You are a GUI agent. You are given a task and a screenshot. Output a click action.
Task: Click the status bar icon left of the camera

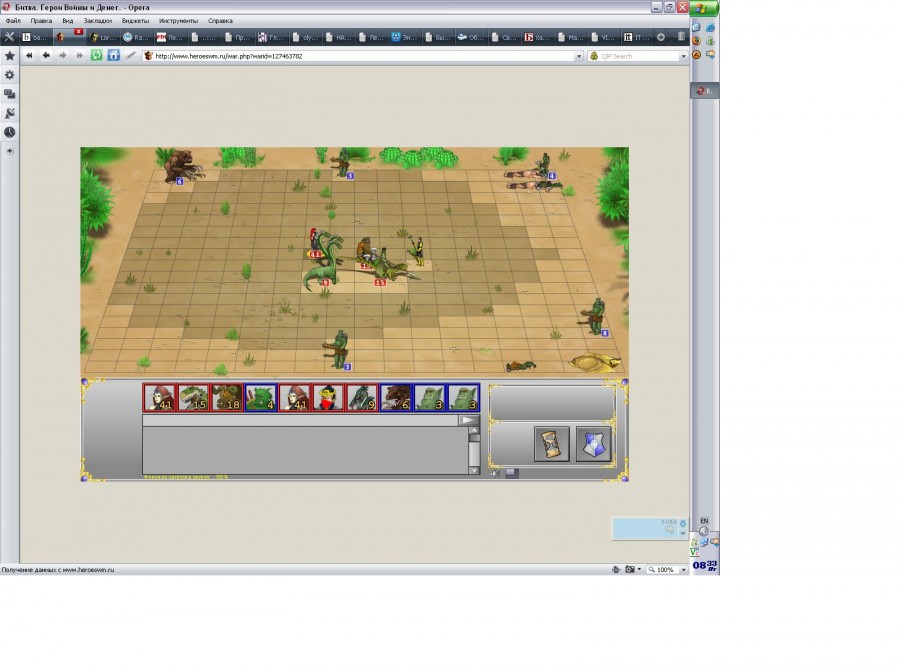tap(616, 569)
